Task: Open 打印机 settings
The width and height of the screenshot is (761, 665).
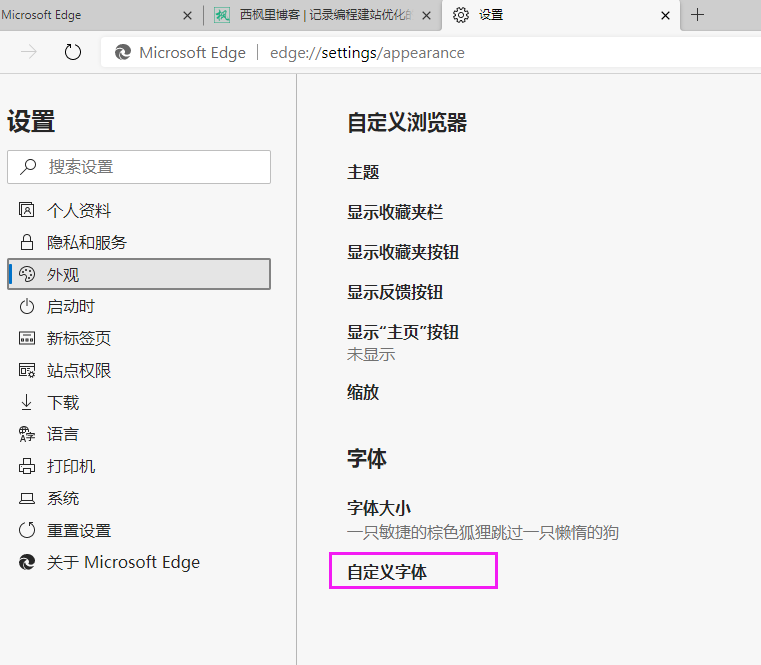Action: coord(139,466)
